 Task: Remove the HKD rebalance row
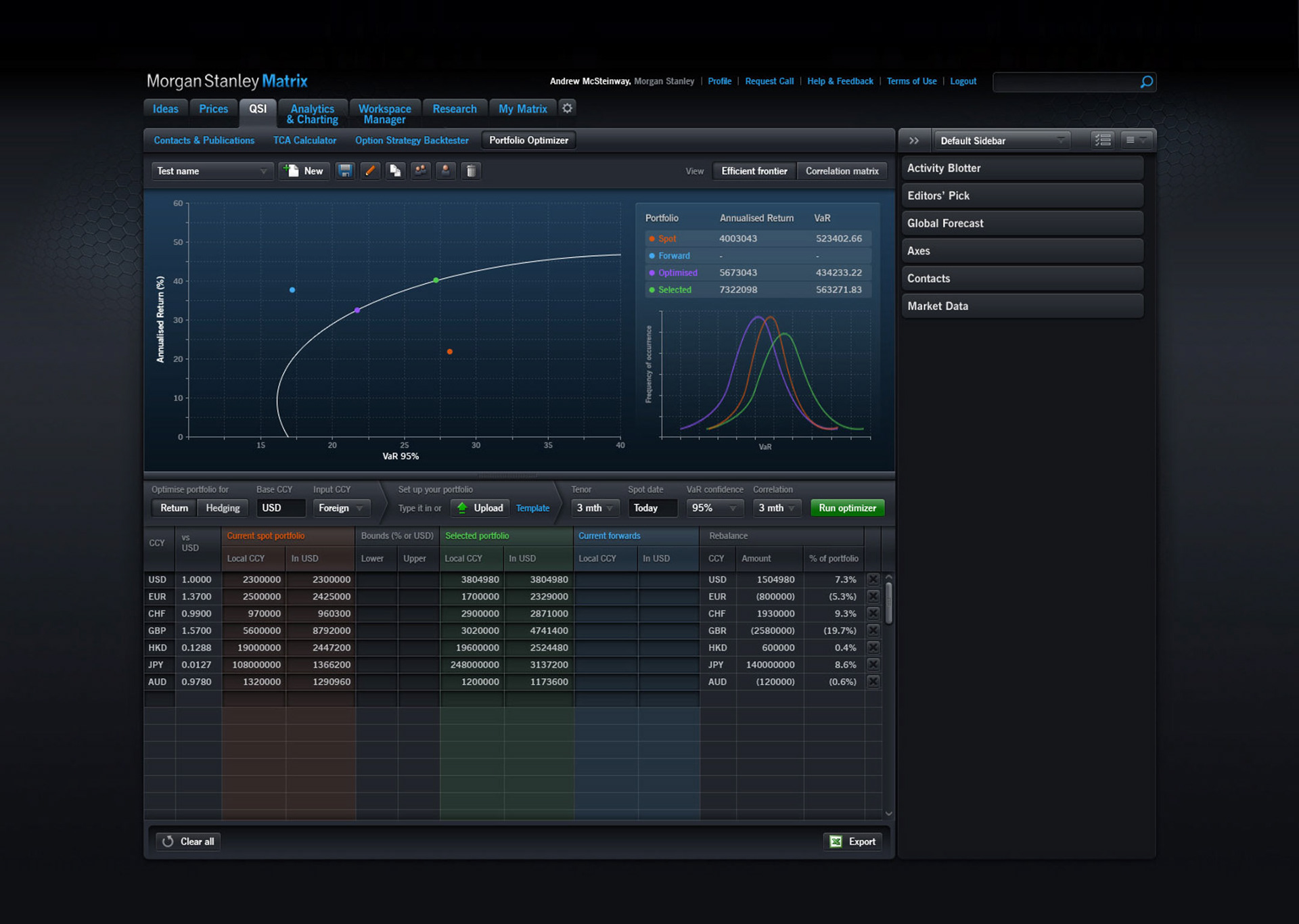(873, 647)
